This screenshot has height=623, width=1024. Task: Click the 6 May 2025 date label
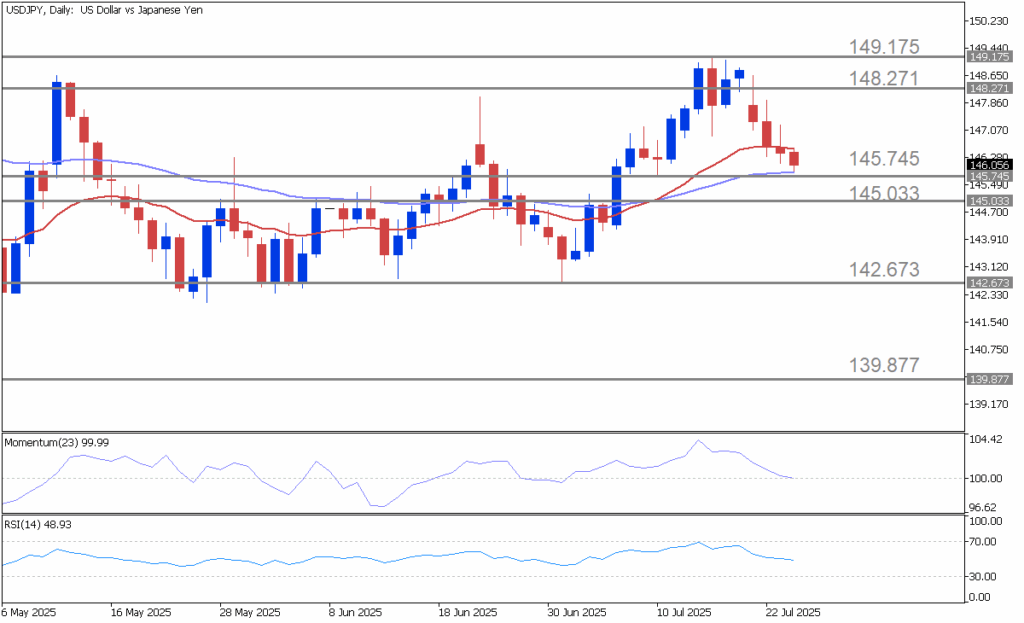(x=29, y=613)
